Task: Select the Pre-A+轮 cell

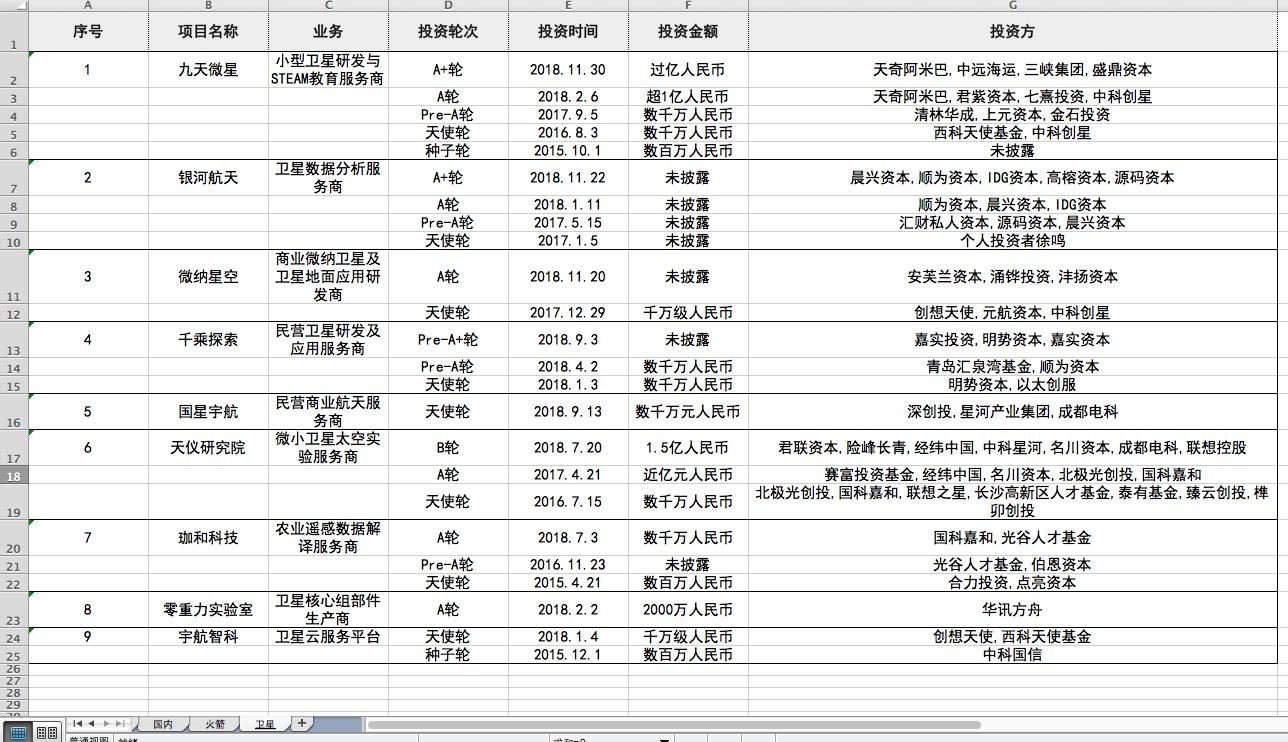Action: (448, 340)
